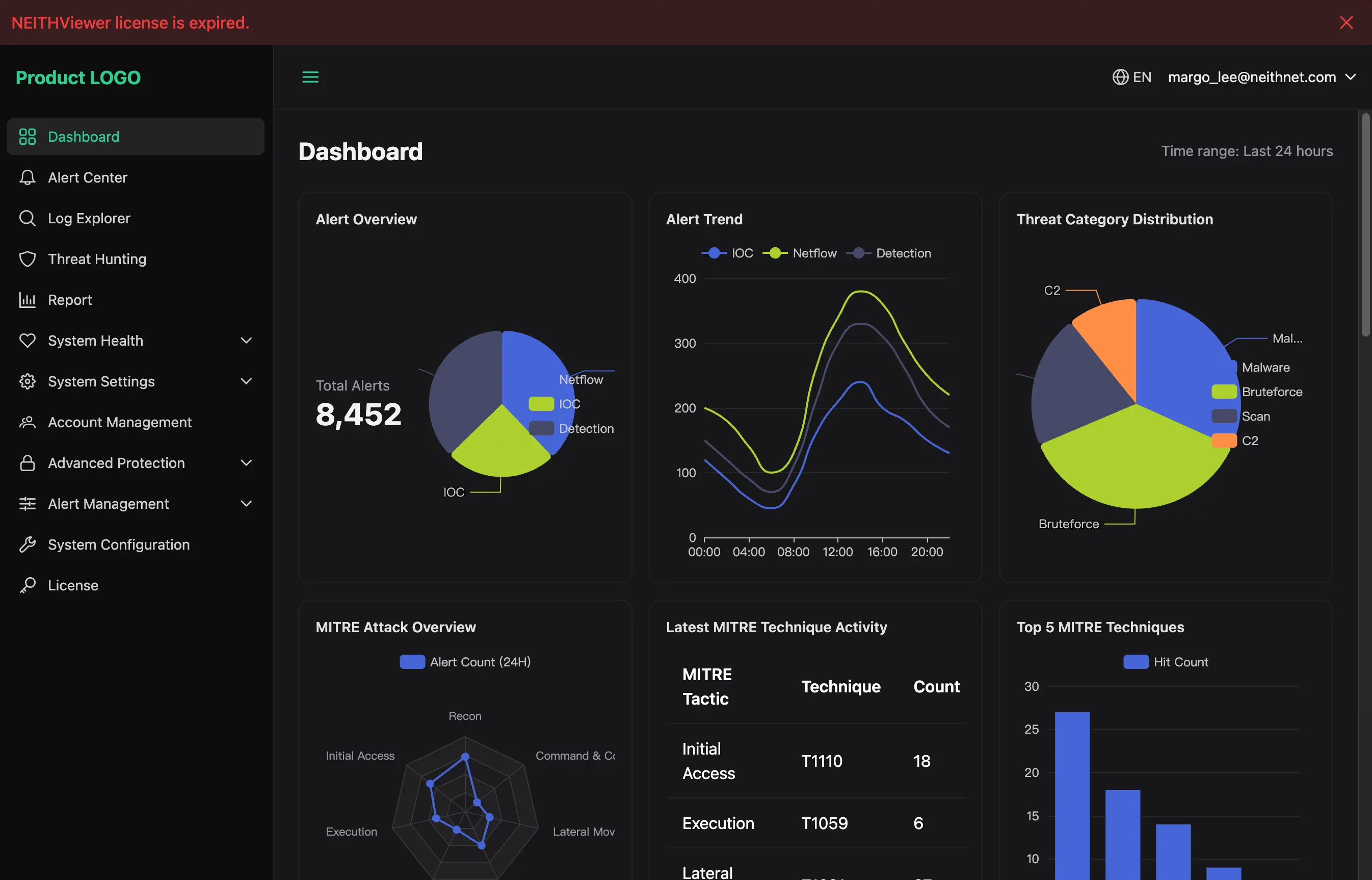Switch language using the EN label
This screenshot has width=1372, height=880.
pos(1142,76)
